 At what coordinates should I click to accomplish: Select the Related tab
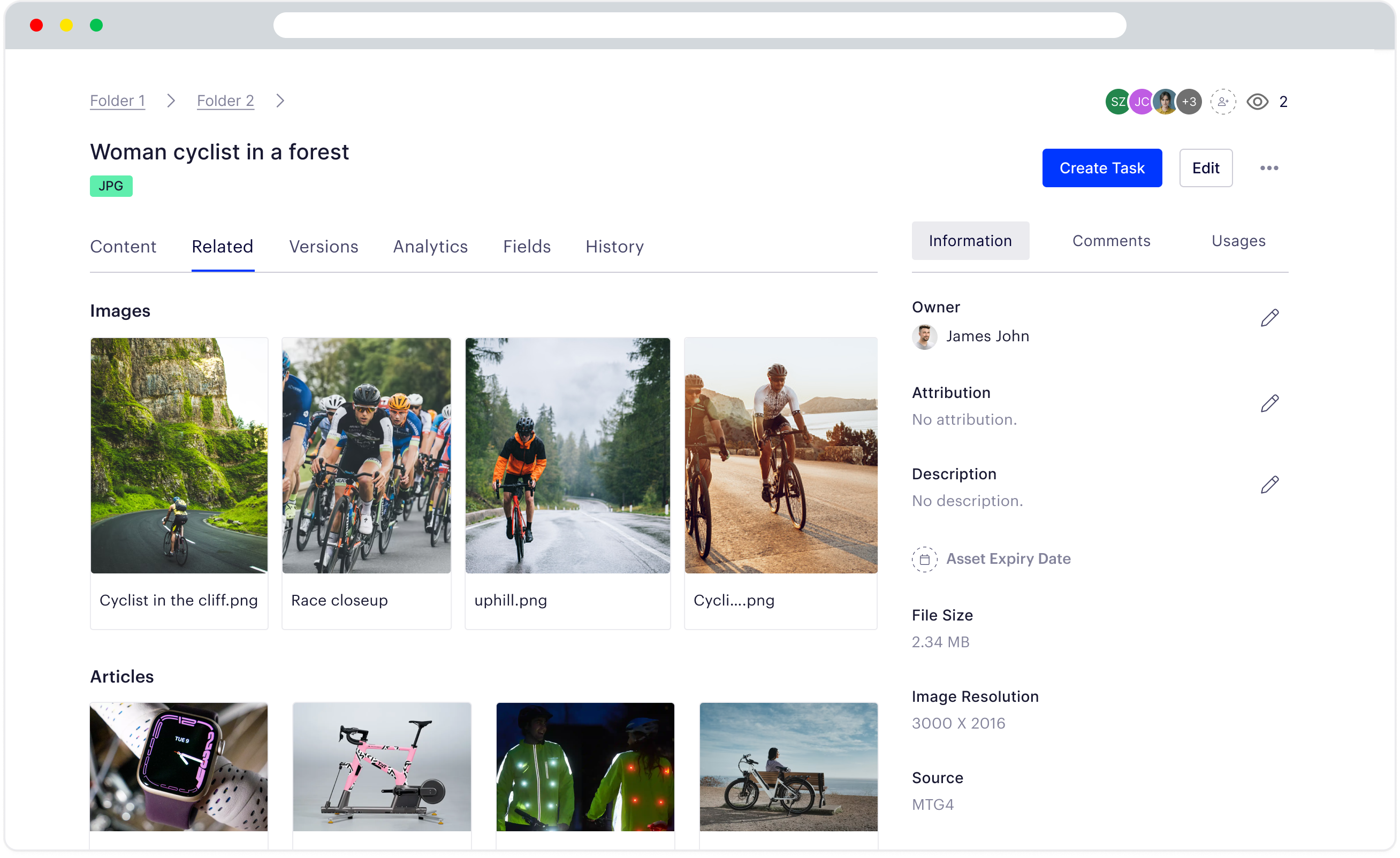tap(223, 247)
